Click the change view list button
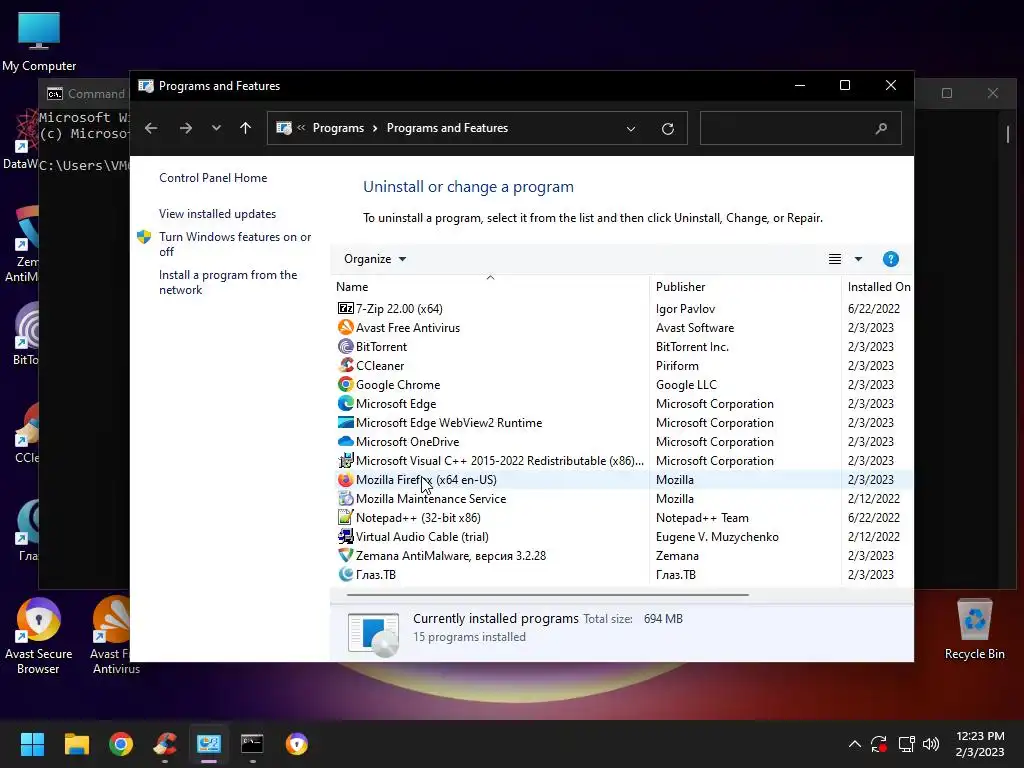Screen dimensions: 1024x768 (x=835, y=259)
